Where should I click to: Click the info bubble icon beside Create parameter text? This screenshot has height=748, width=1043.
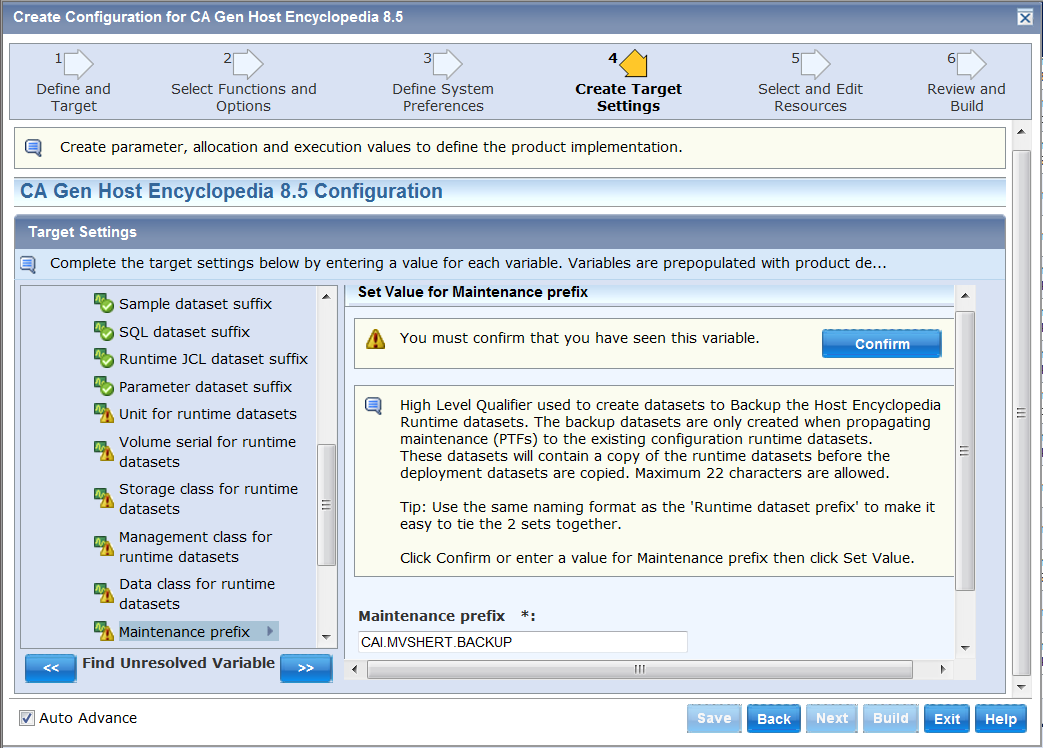[x=33, y=147]
